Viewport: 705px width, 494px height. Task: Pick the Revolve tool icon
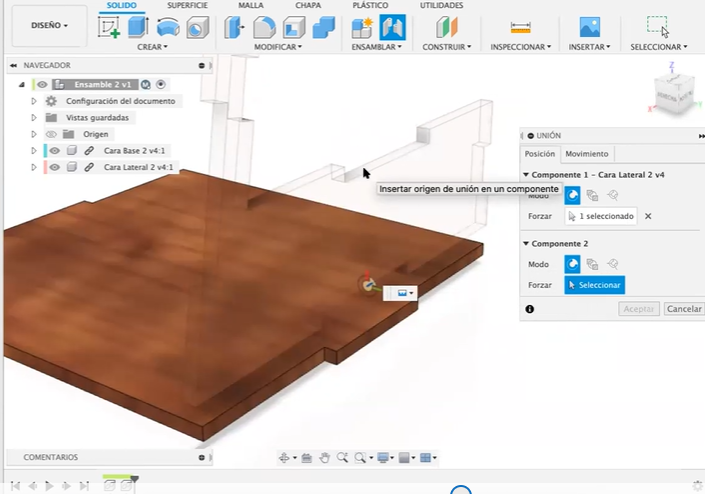coord(168,27)
